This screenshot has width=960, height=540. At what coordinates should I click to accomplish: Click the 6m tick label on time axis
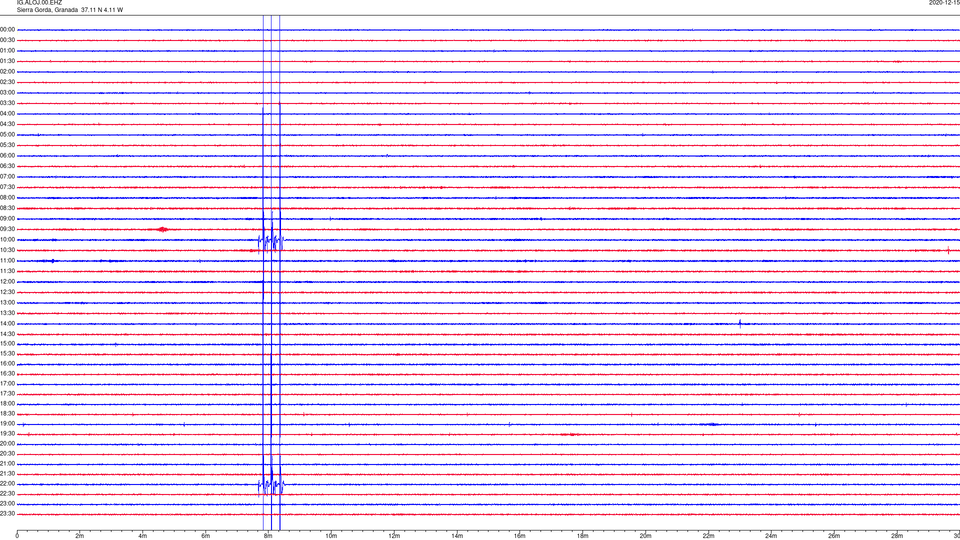coord(206,536)
